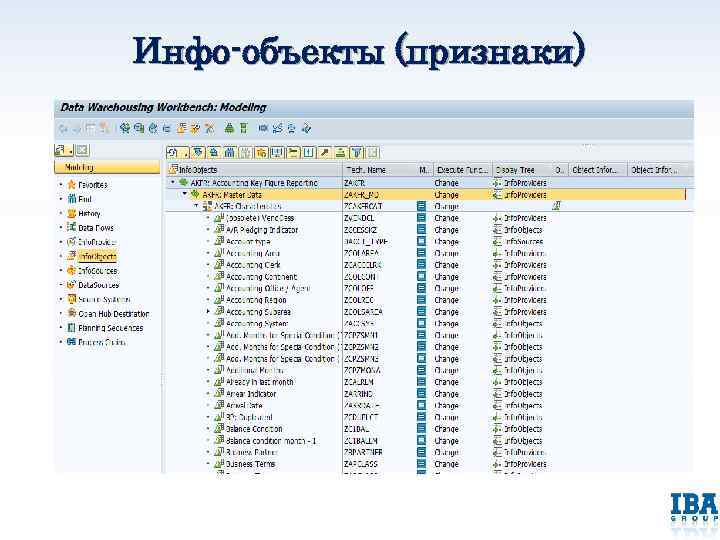
Task: Collapse AKFR Accounting Key Figure Reporting node
Action: [x=173, y=183]
